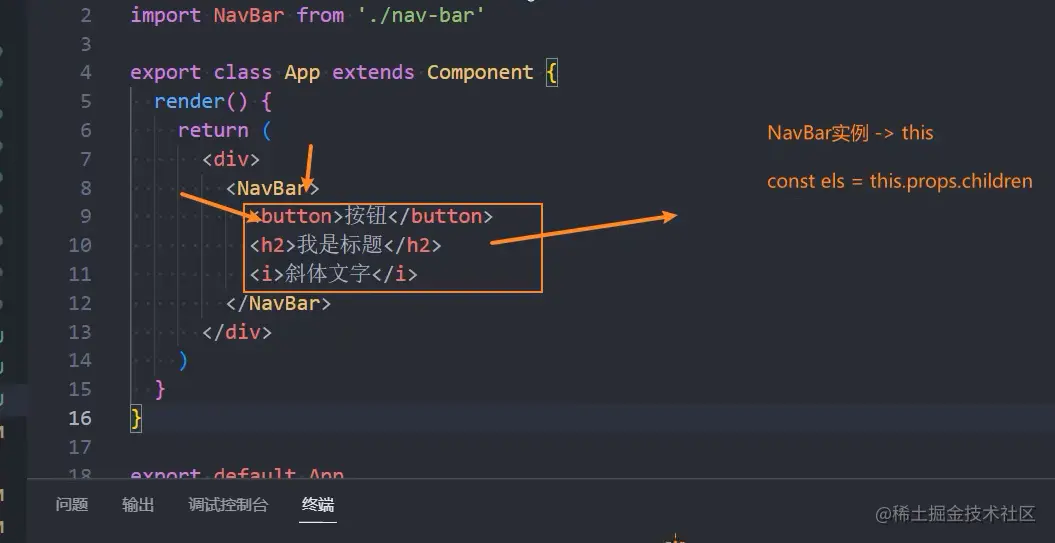
Task: Click the 'render() {' code line
Action: coord(213,102)
